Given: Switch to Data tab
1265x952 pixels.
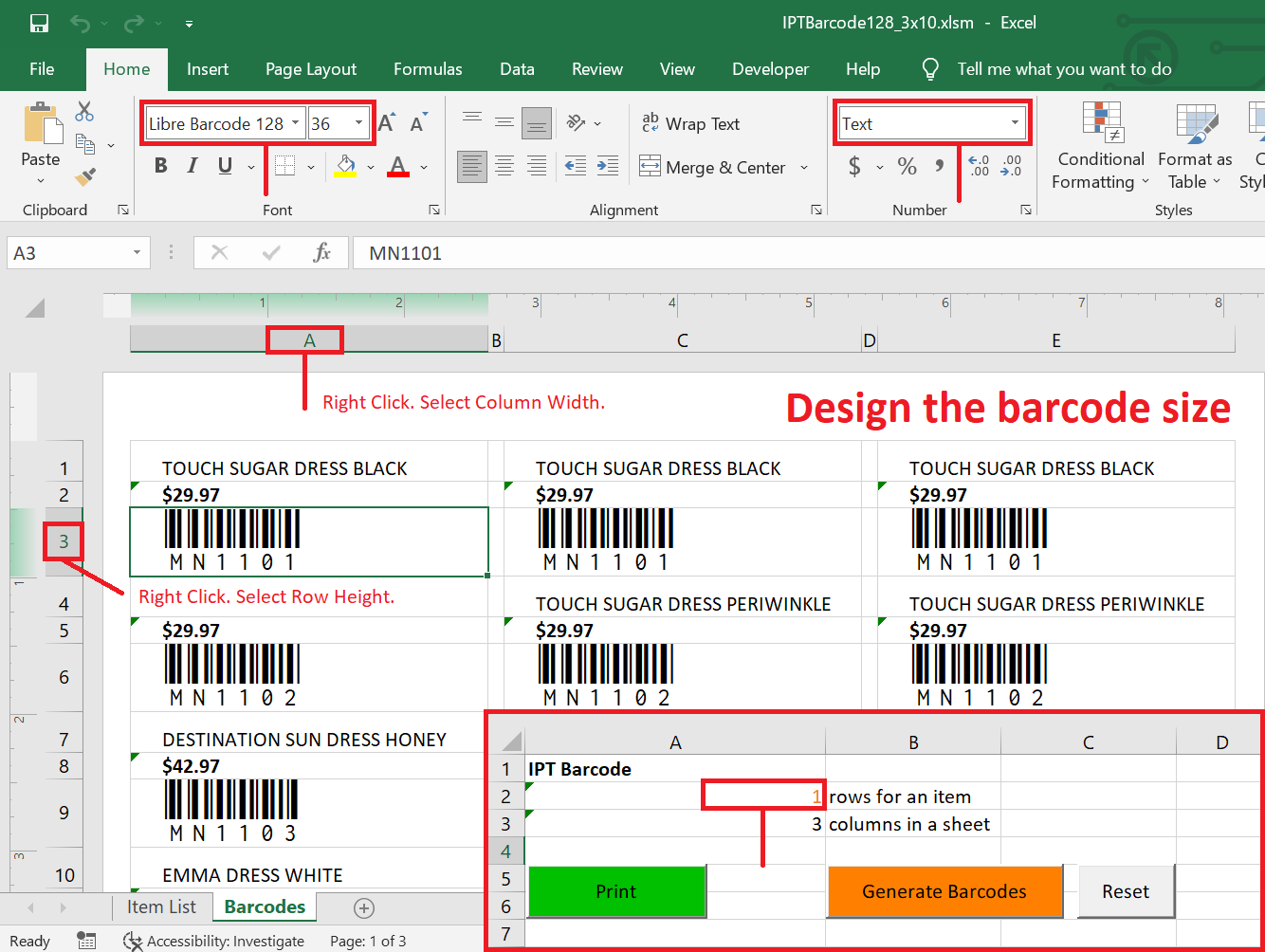Looking at the screenshot, I should [517, 69].
